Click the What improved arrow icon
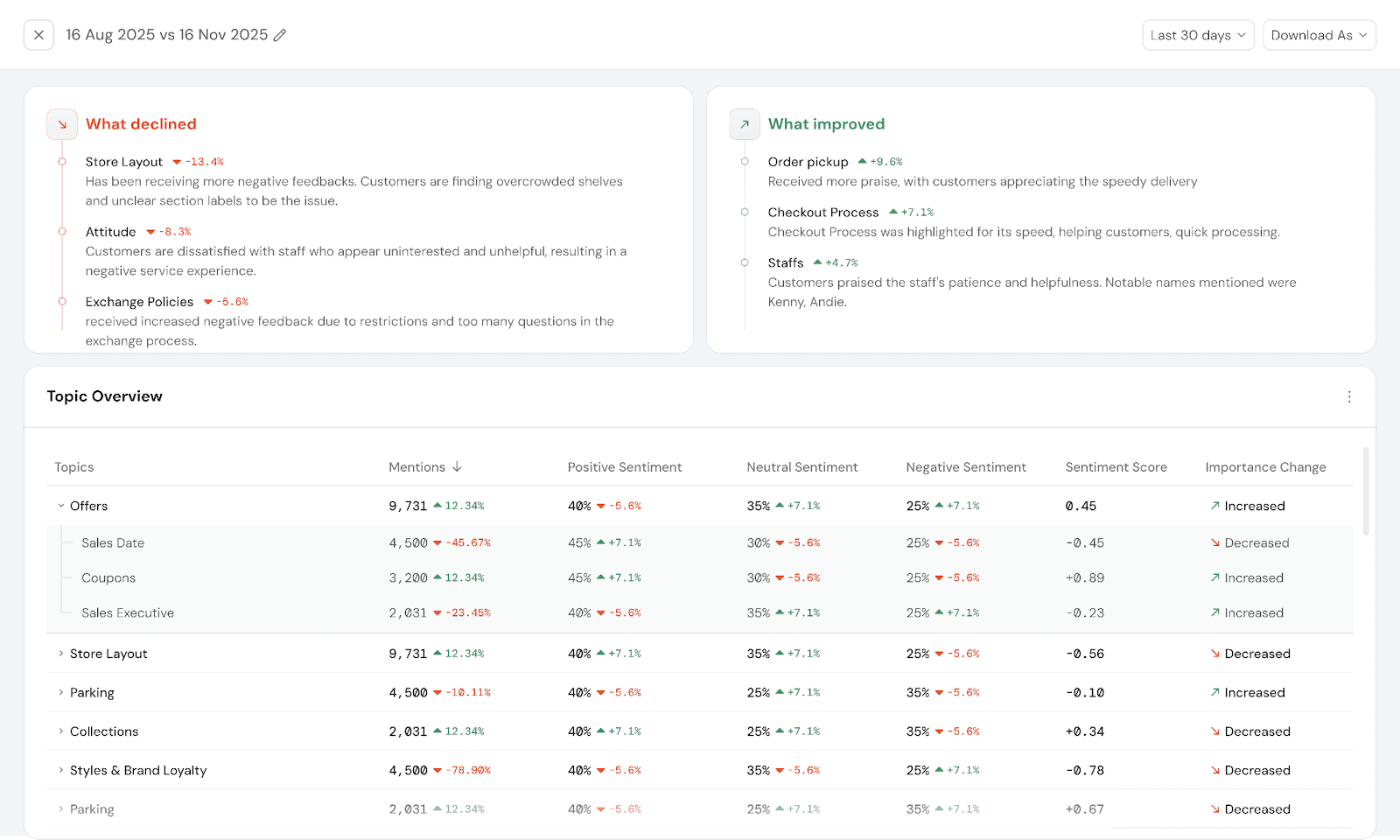The height and width of the screenshot is (840, 1400). click(745, 124)
